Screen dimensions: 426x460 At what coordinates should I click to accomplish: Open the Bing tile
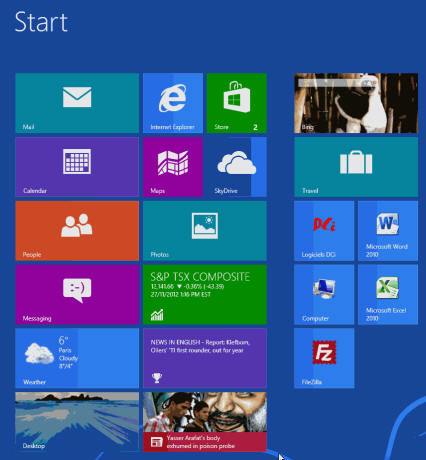(356, 103)
